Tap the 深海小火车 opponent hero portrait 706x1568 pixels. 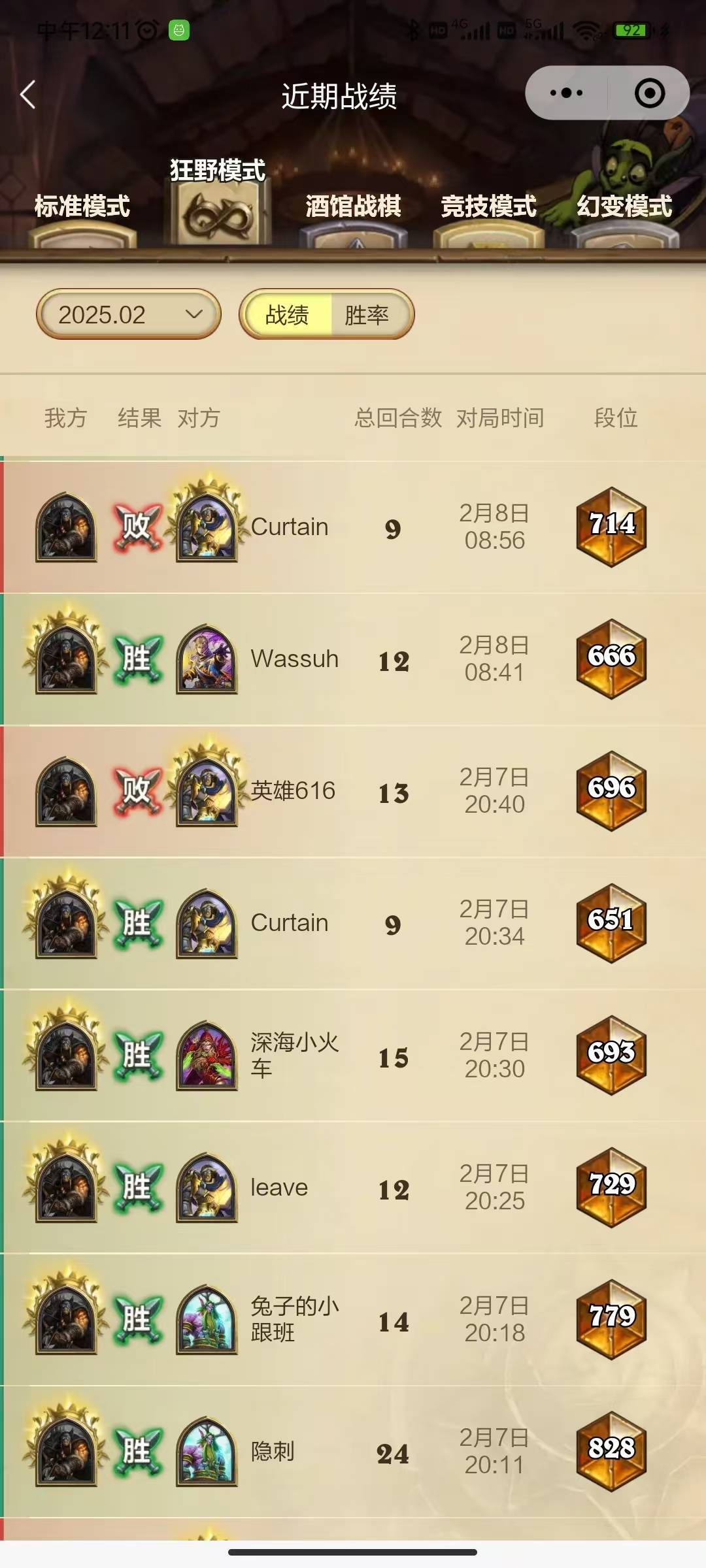[207, 1055]
